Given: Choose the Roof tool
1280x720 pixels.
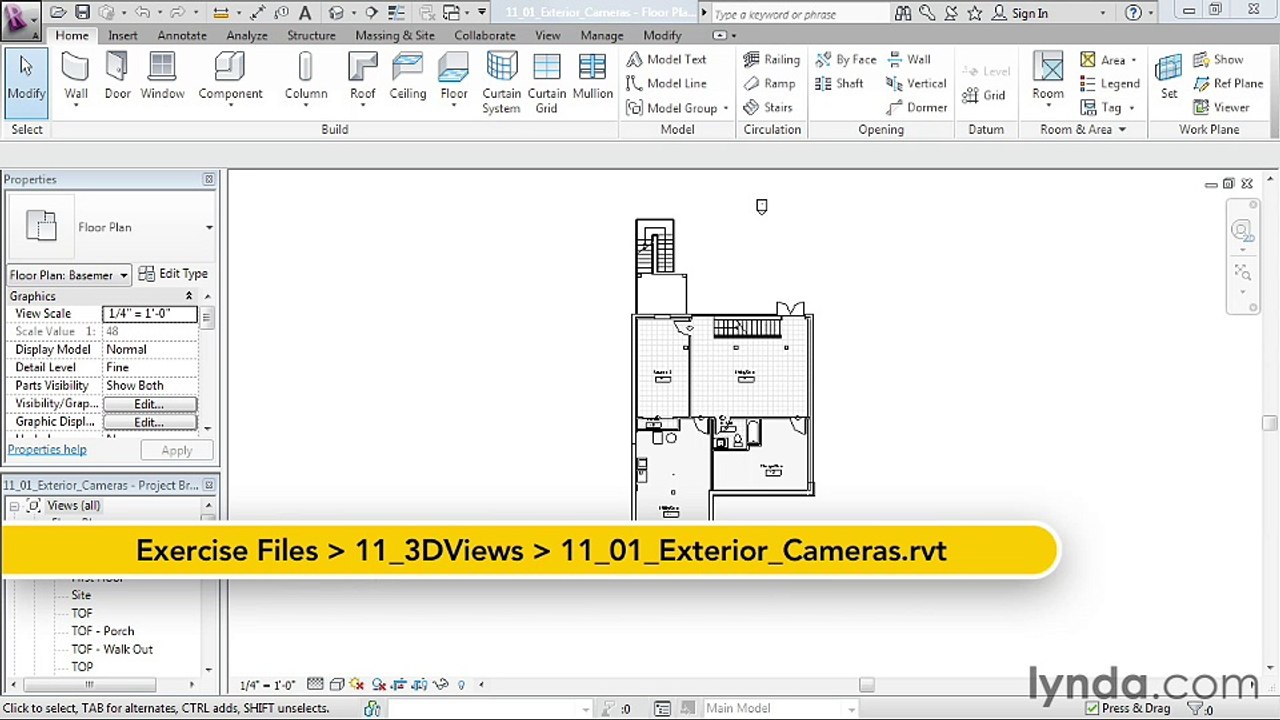Looking at the screenshot, I should [x=363, y=80].
